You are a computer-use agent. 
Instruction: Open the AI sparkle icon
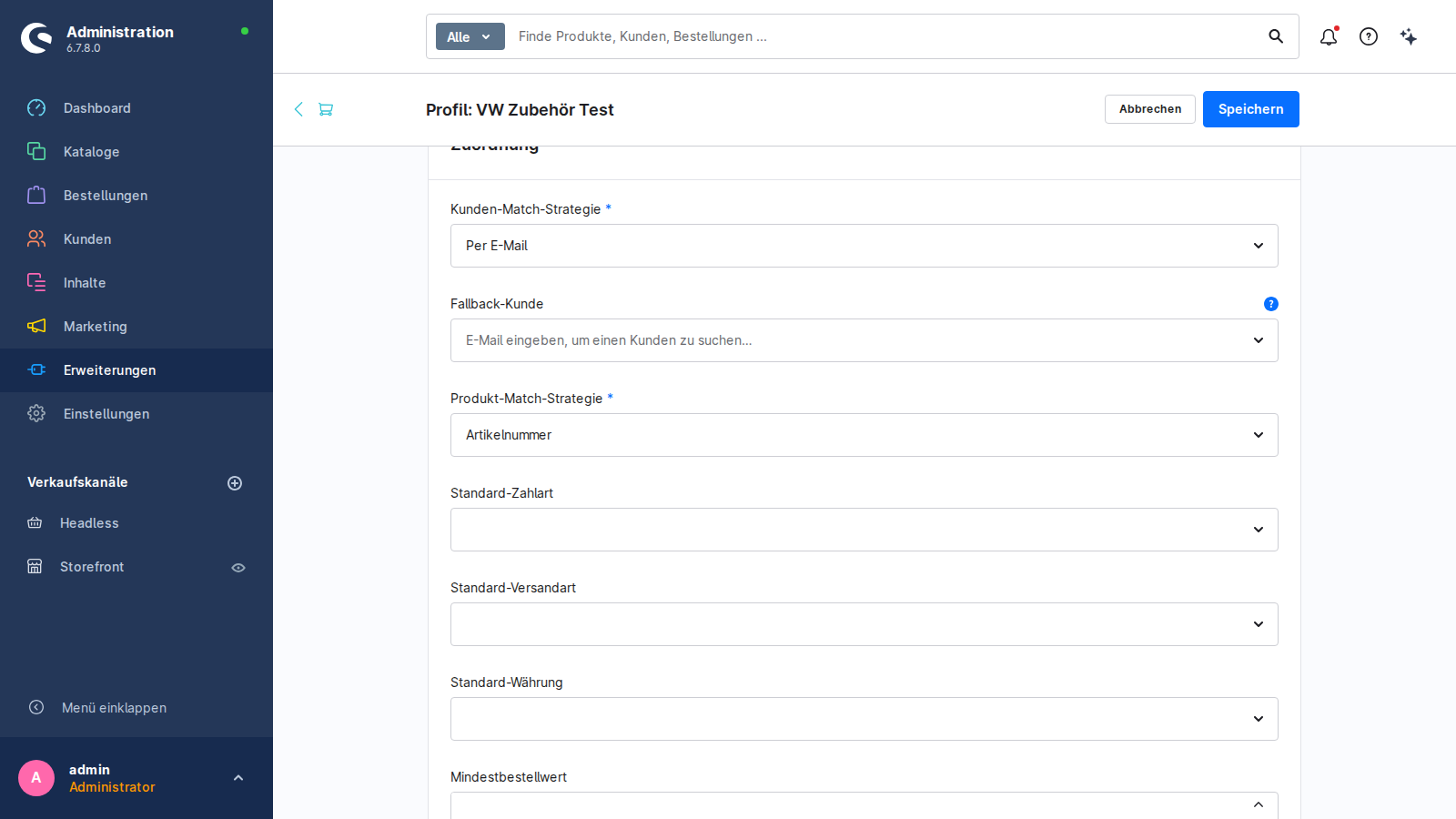coord(1409,36)
